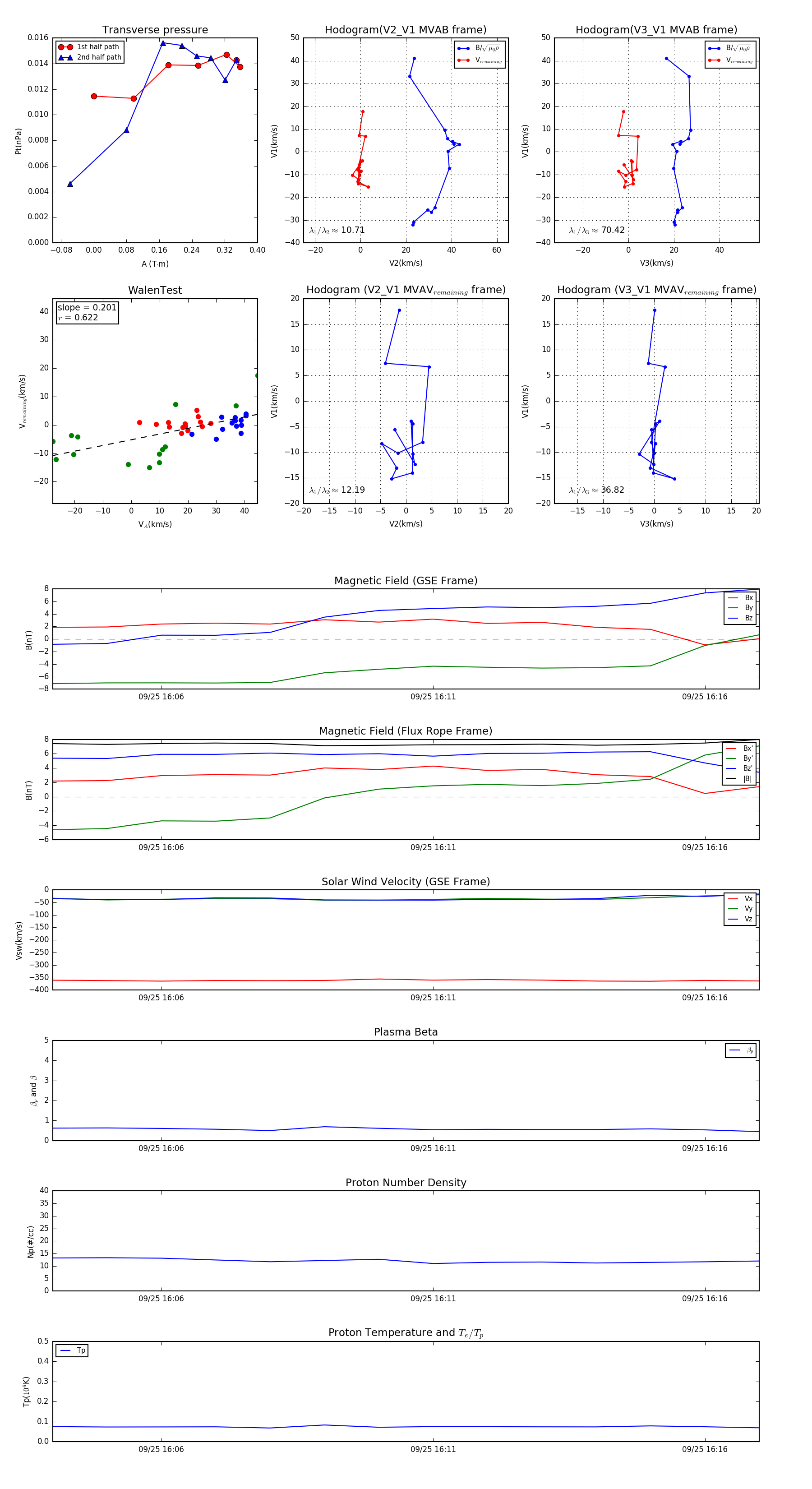Image resolution: width=812 pixels, height=1489 pixels.
Task: Click the 'Hodogram(V2_V1 MVAB frame)' title
Action: tap(405, 29)
